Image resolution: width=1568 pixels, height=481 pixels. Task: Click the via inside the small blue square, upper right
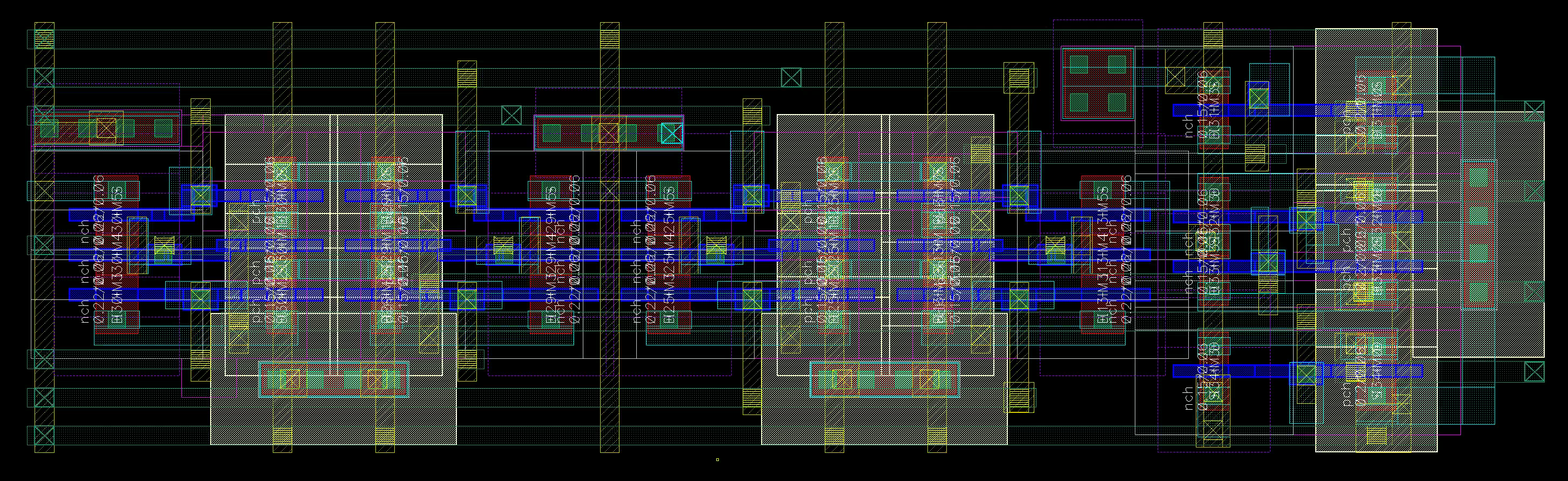tap(1258, 98)
